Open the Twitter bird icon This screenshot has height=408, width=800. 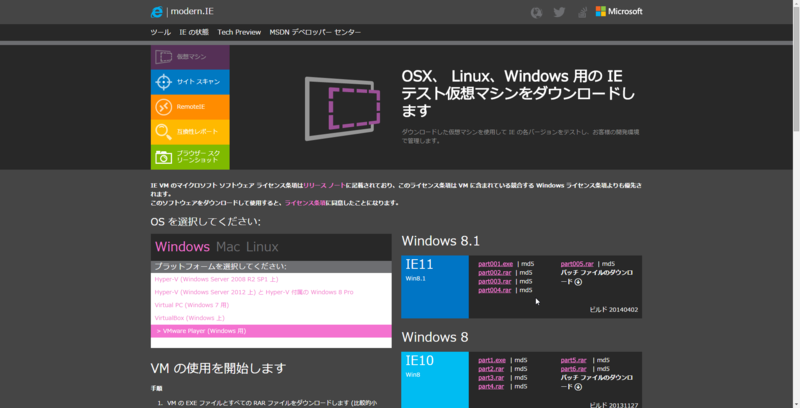(559, 12)
